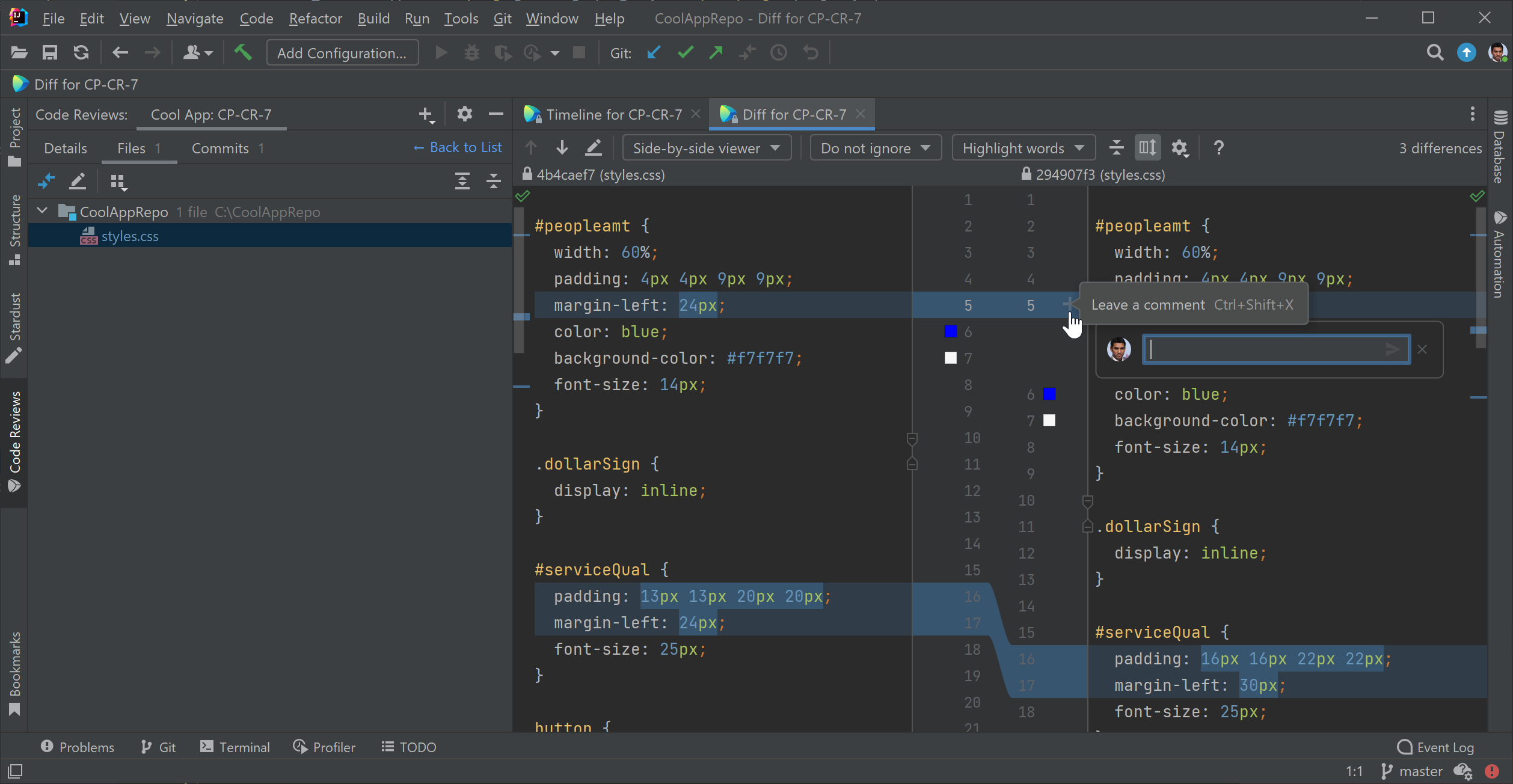Click Expand All icon in Files panel
This screenshot has width=1513, height=784.
click(x=462, y=181)
